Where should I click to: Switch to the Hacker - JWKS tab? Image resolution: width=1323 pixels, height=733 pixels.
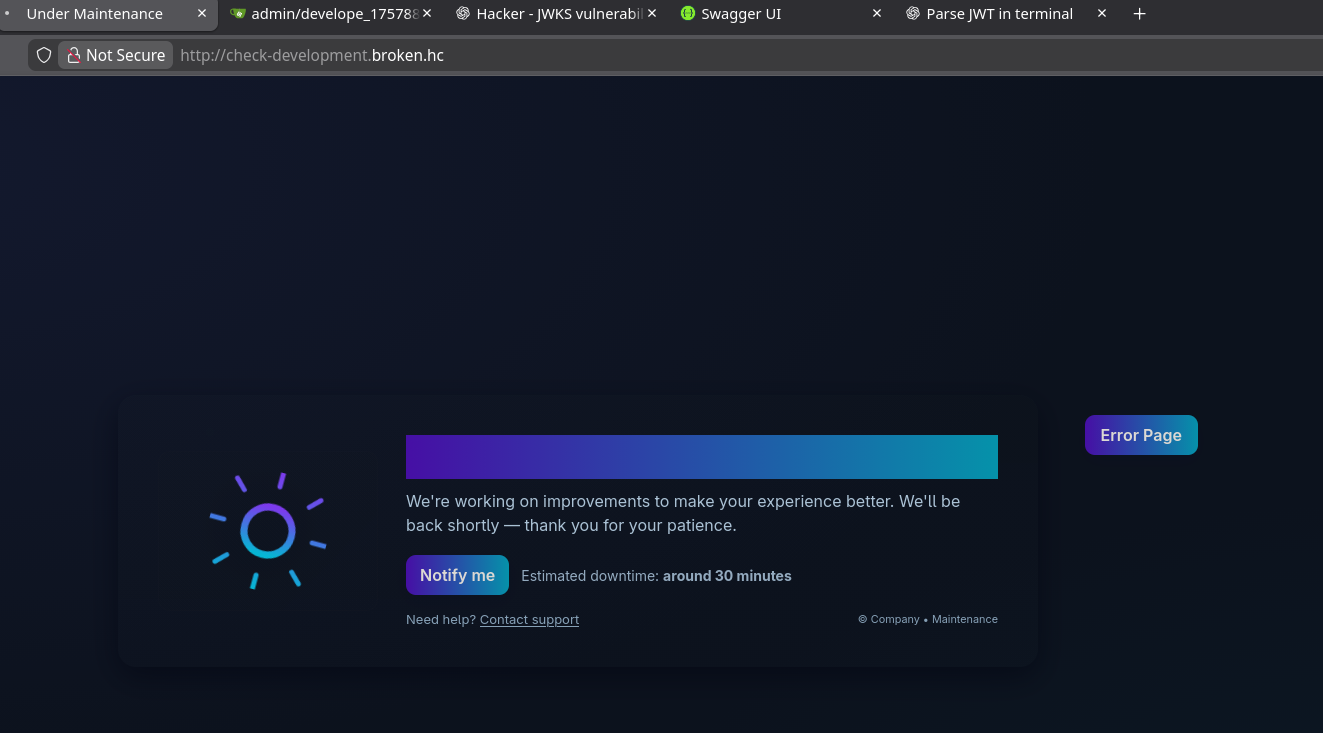coord(557,14)
